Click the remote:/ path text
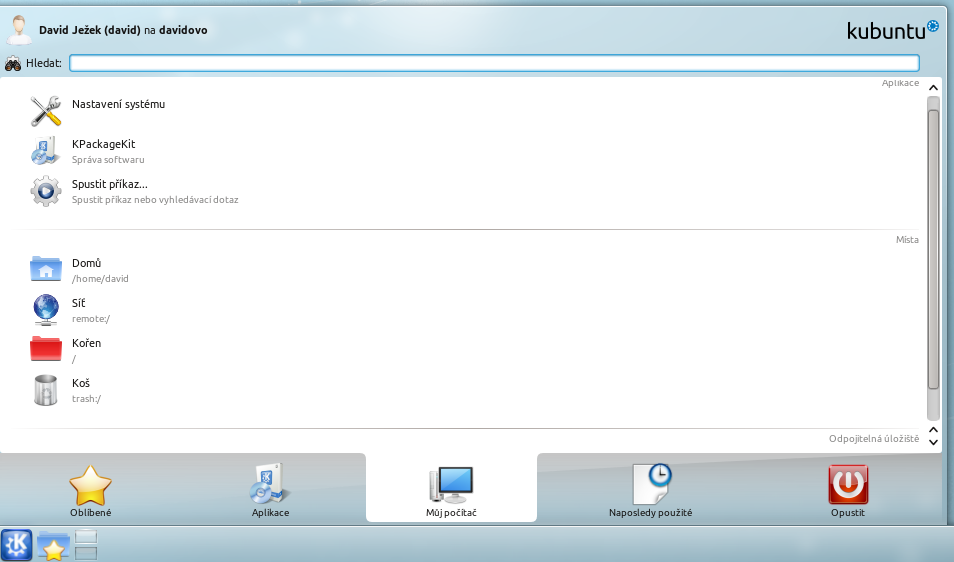Image resolution: width=954 pixels, height=562 pixels. pyautogui.click(x=91, y=319)
